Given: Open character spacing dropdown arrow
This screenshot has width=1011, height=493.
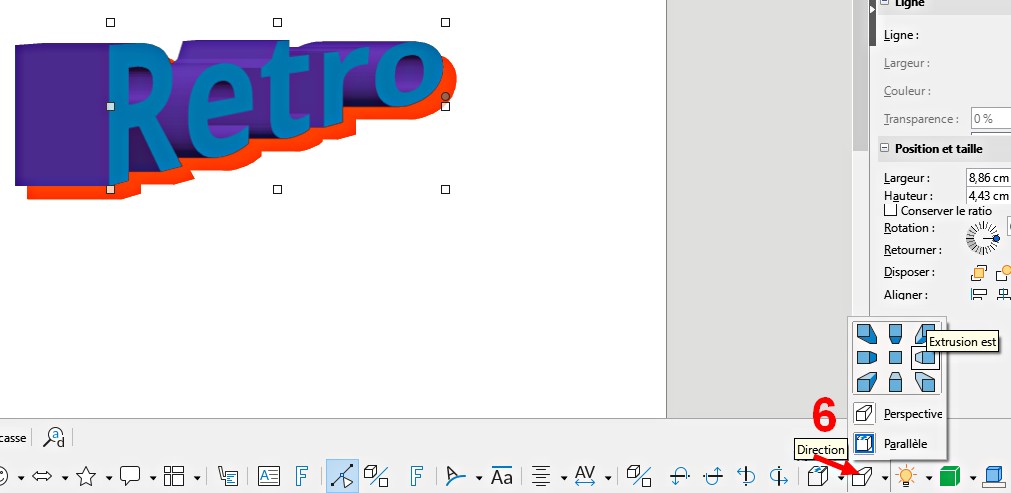Looking at the screenshot, I should tap(608, 478).
